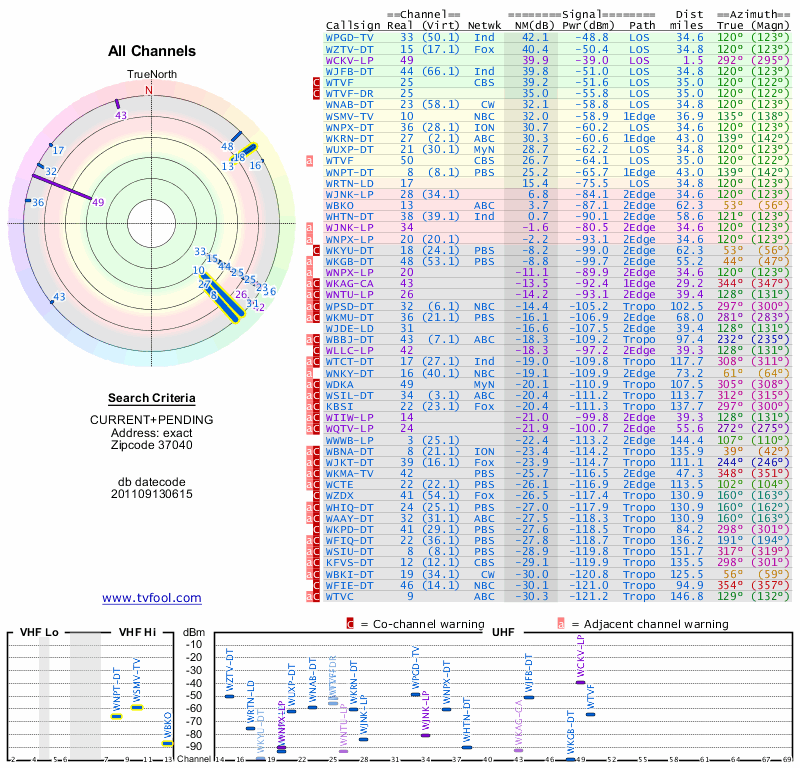
Task: Click the WBKO bar in VHF Hi chart
Action: click(168, 743)
